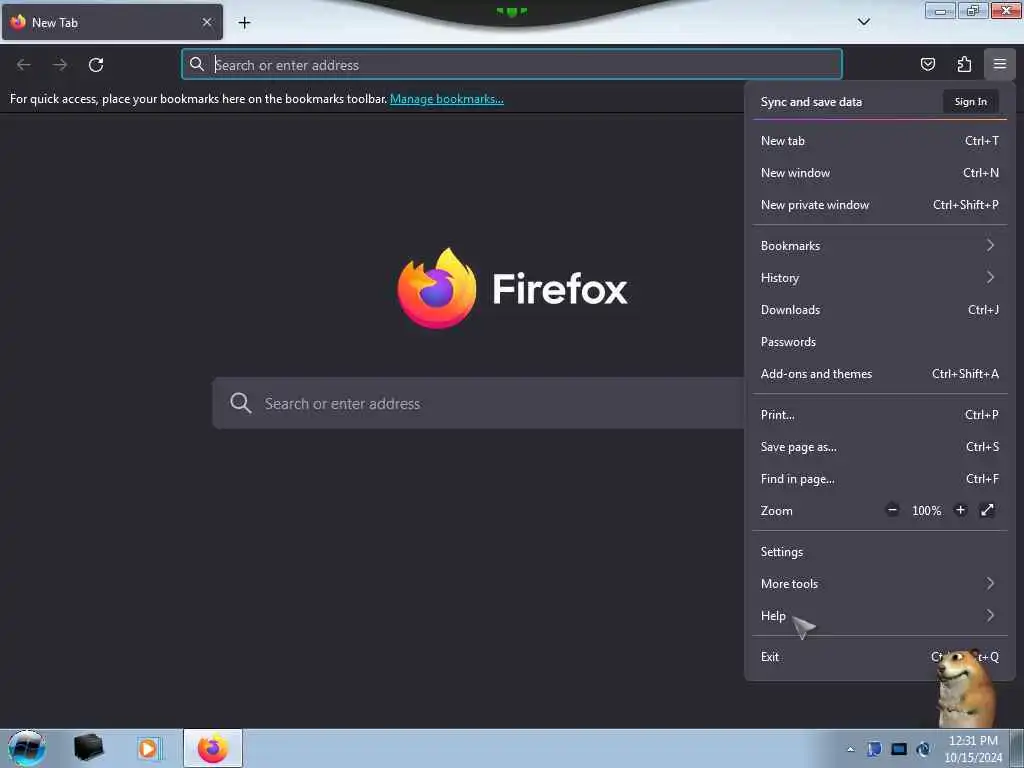Open the black box taskbar application

pyautogui.click(x=88, y=748)
